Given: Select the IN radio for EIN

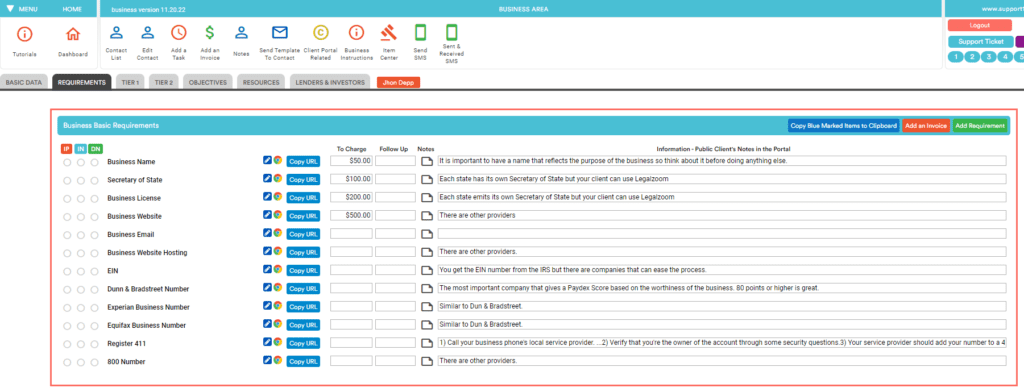Looking at the screenshot, I should (x=81, y=271).
